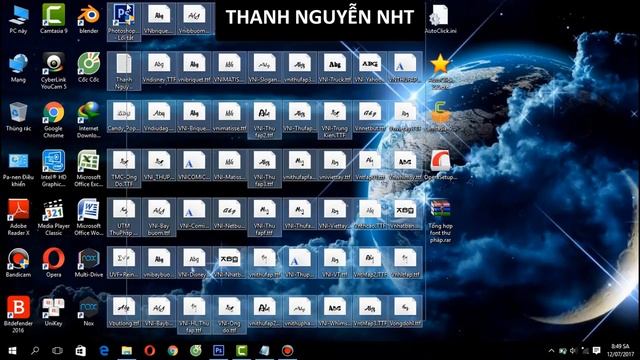Select the VNI-HL Thu fap.ttf font file

click(194, 314)
